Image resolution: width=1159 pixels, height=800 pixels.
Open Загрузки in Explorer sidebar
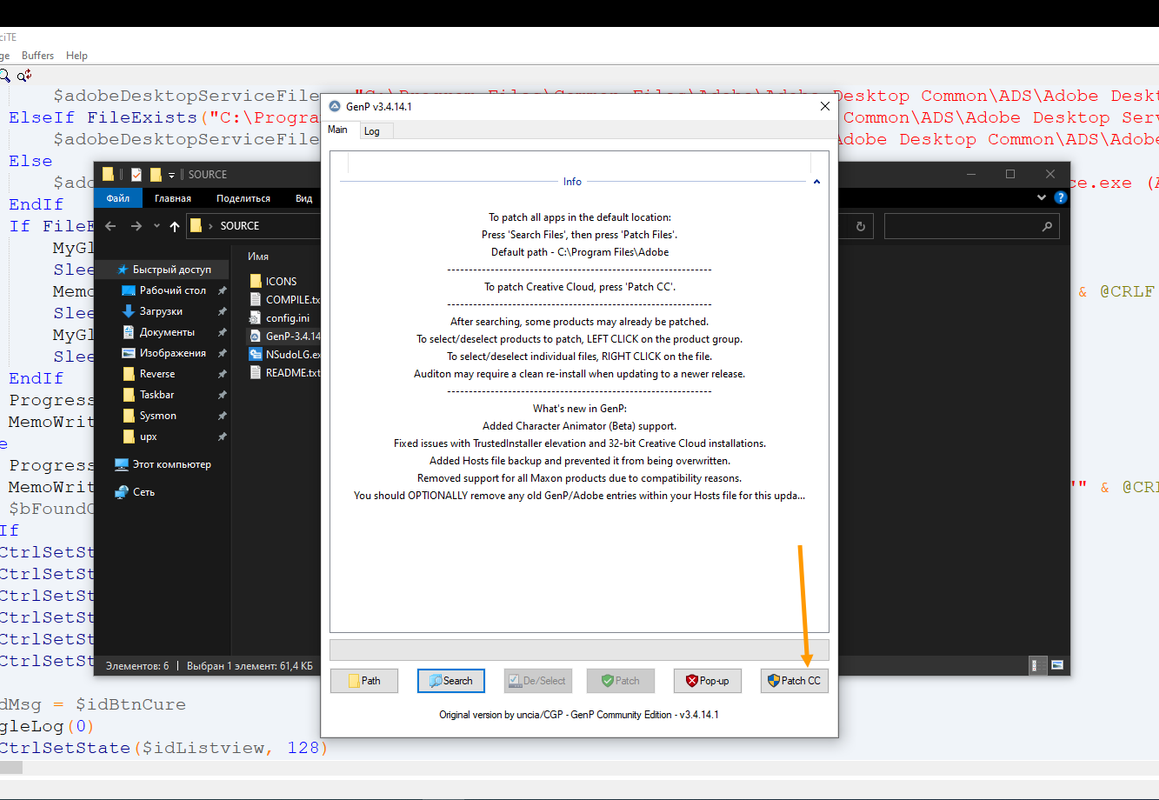(x=163, y=311)
